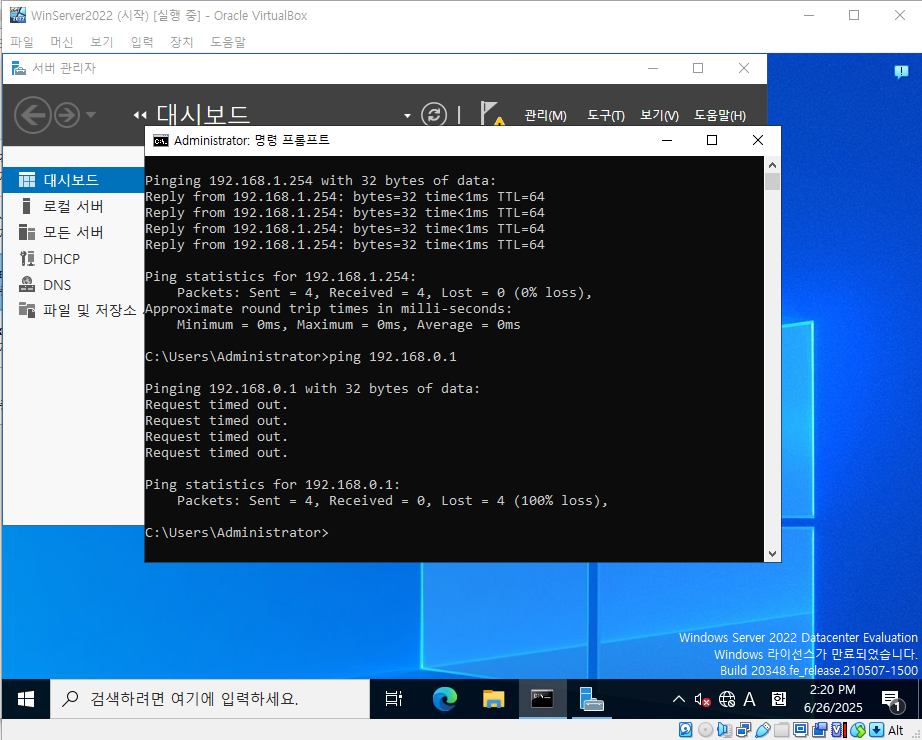
Task: Select 모든 서버 in the sidebar
Action: pos(74,232)
